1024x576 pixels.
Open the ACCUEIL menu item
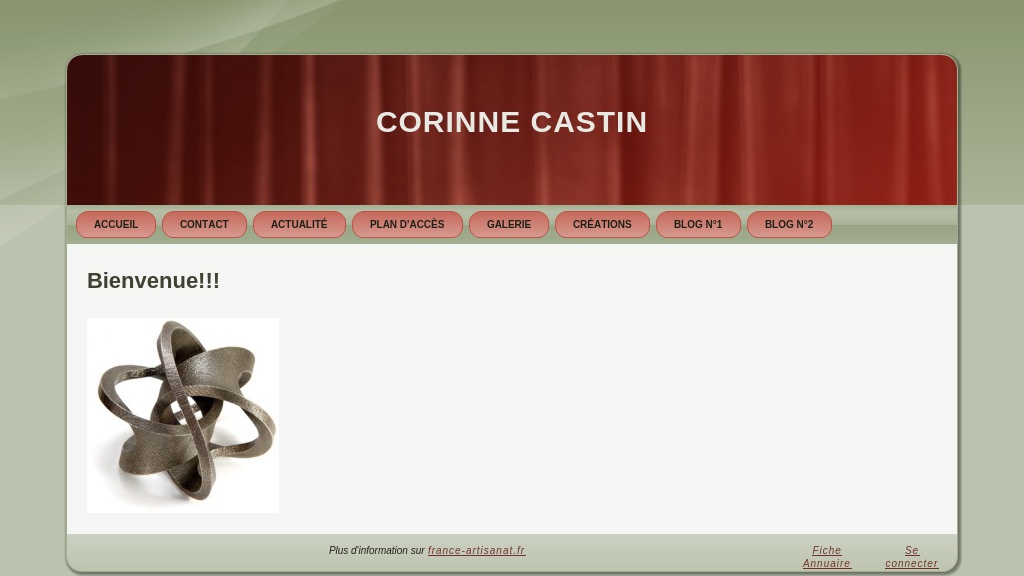coord(116,224)
